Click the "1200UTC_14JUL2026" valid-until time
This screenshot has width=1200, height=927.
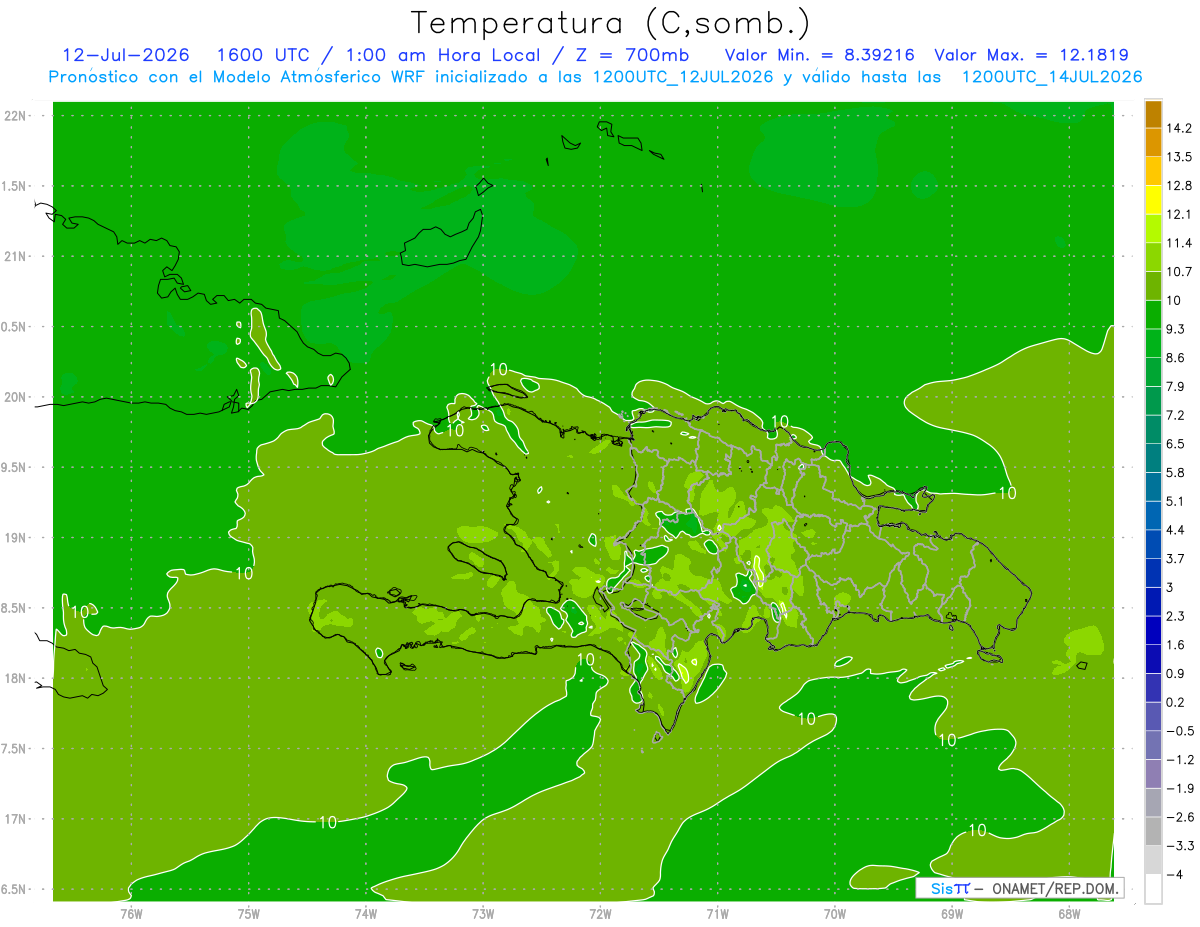click(x=1052, y=77)
